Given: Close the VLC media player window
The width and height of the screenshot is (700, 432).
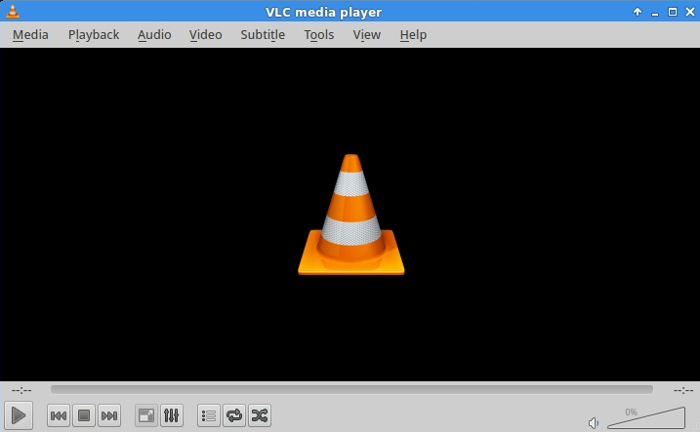Looking at the screenshot, I should click(x=690, y=12).
